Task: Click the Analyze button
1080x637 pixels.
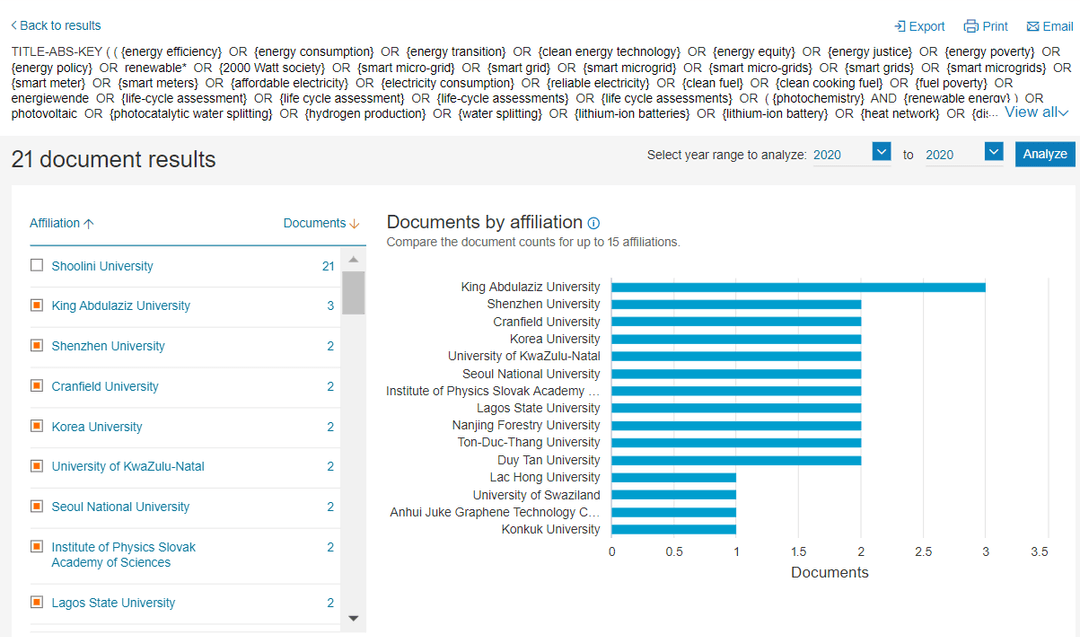Action: 1045,154
